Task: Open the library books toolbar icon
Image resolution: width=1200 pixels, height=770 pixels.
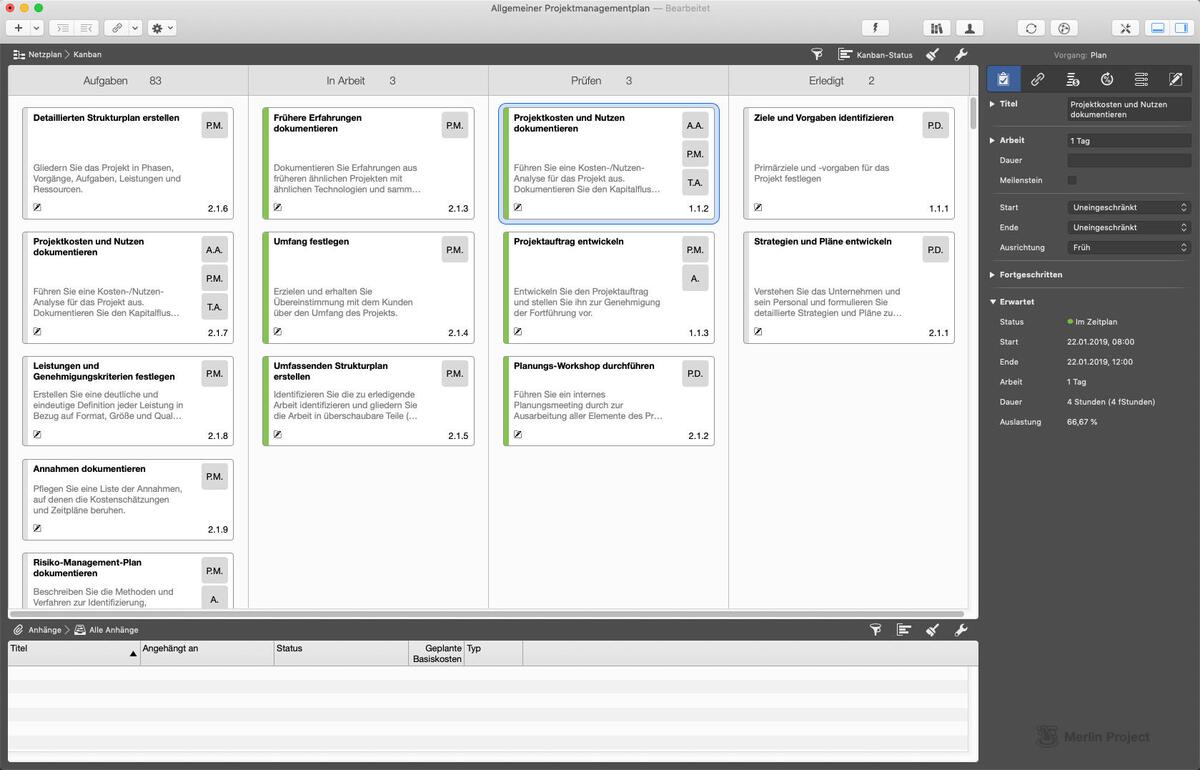Action: (x=937, y=28)
